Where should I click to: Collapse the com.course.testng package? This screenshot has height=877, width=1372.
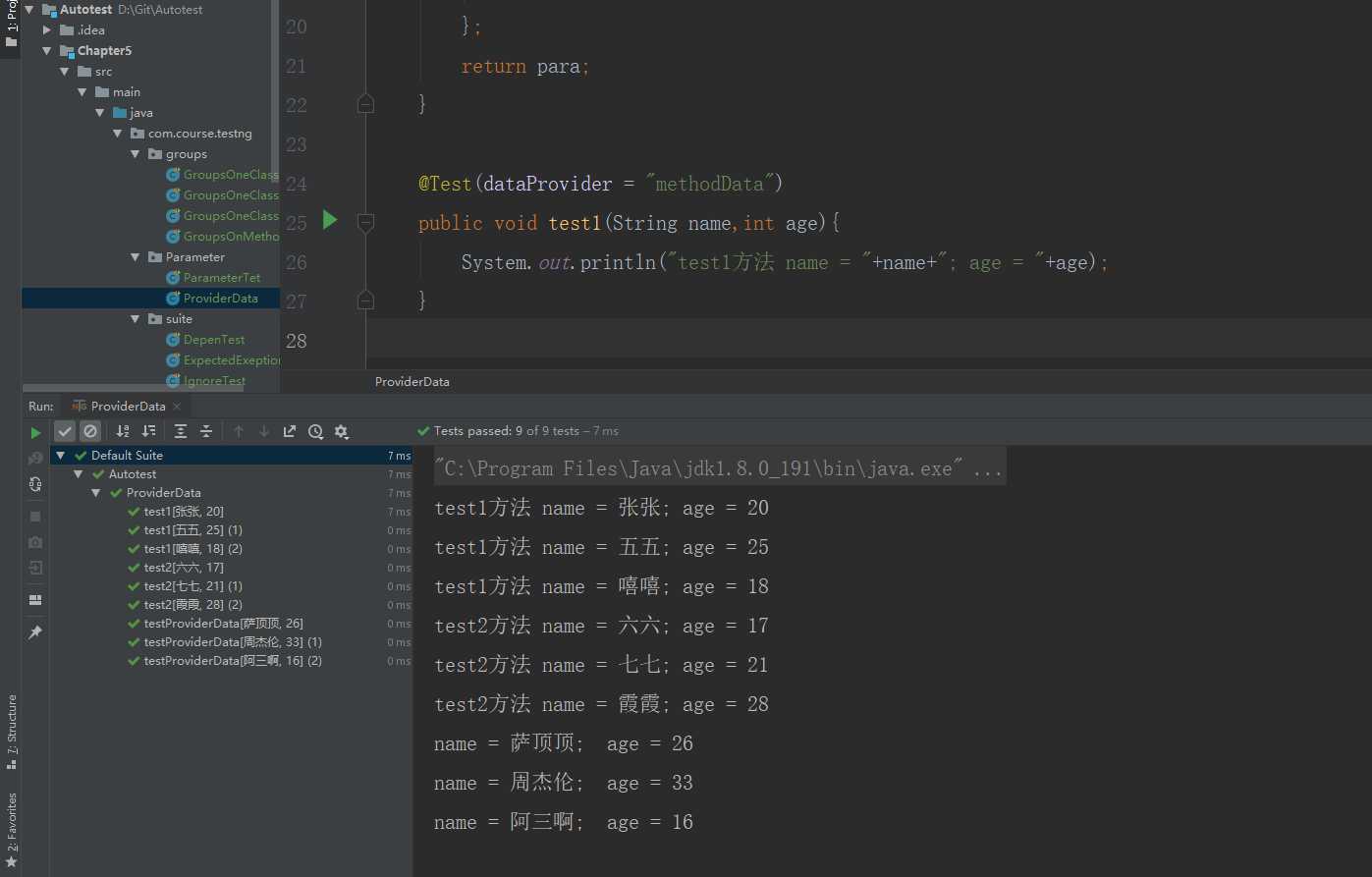[118, 134]
